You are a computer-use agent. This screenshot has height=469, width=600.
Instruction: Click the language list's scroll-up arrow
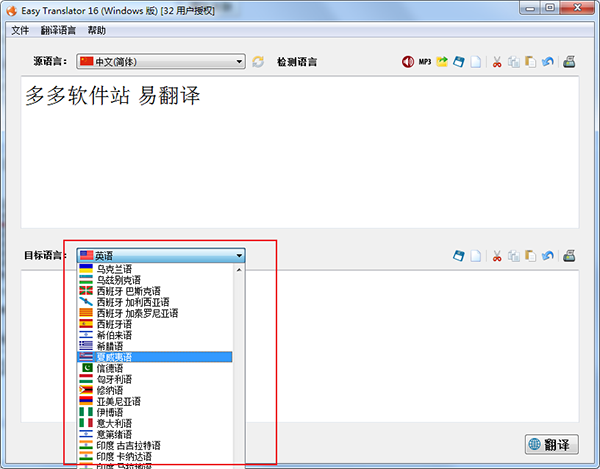point(239,270)
